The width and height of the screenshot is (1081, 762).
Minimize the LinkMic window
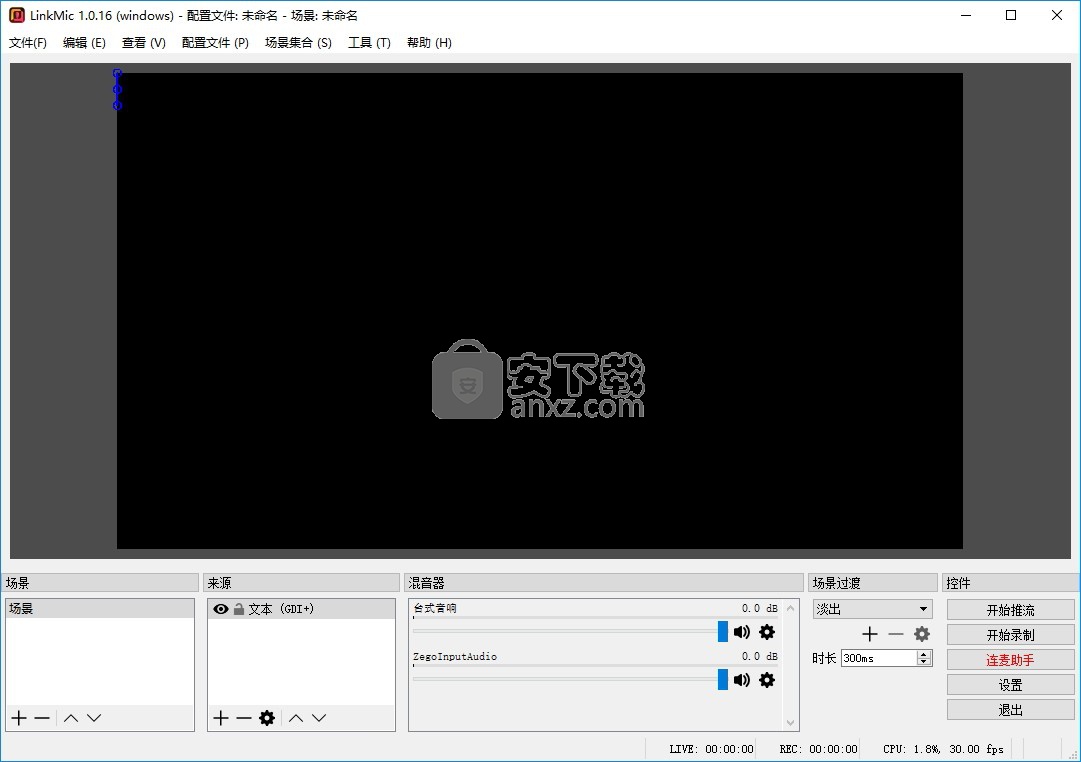coord(966,15)
